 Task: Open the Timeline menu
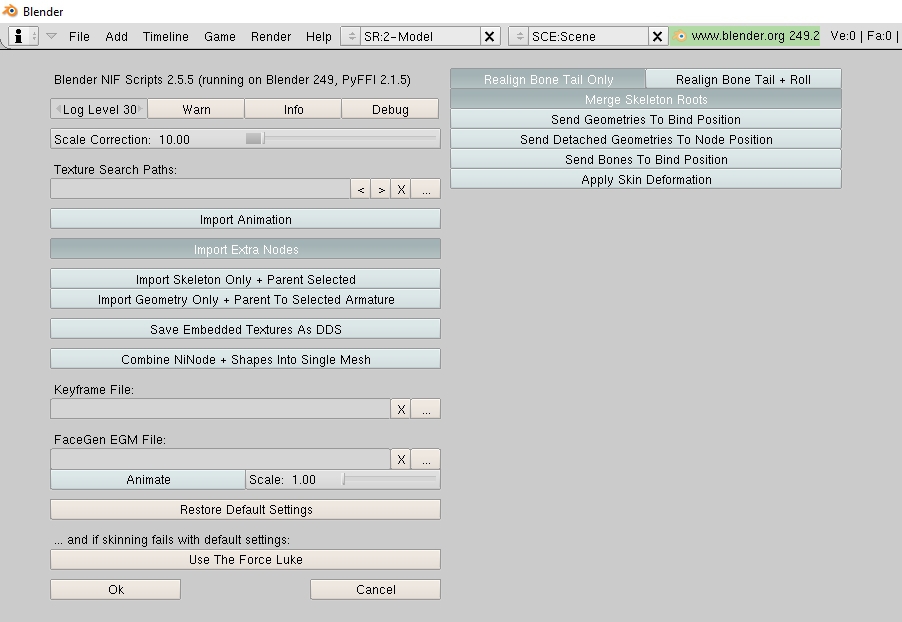[x=165, y=36]
